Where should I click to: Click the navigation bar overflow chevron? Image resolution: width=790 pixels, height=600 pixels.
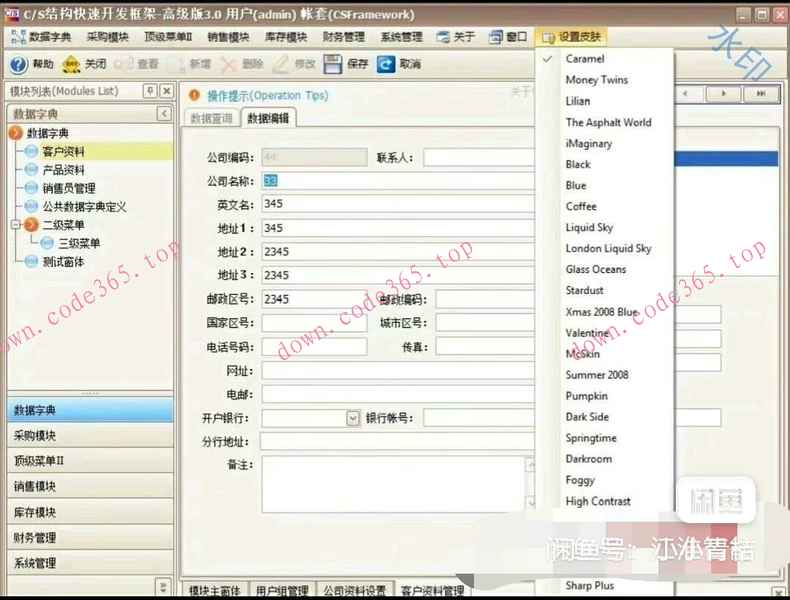pyautogui.click(x=163, y=587)
